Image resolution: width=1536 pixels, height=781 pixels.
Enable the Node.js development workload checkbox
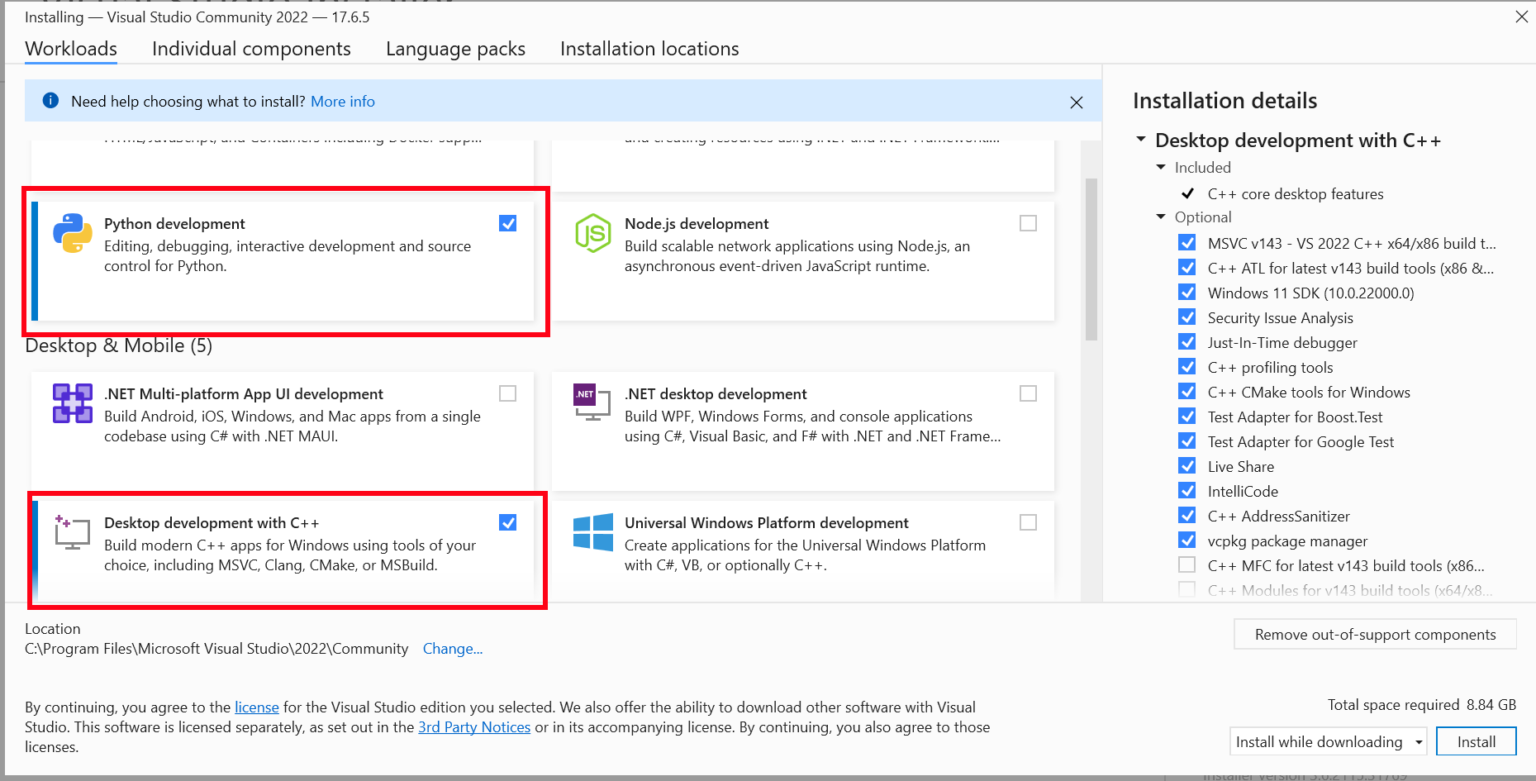pyautogui.click(x=1028, y=224)
